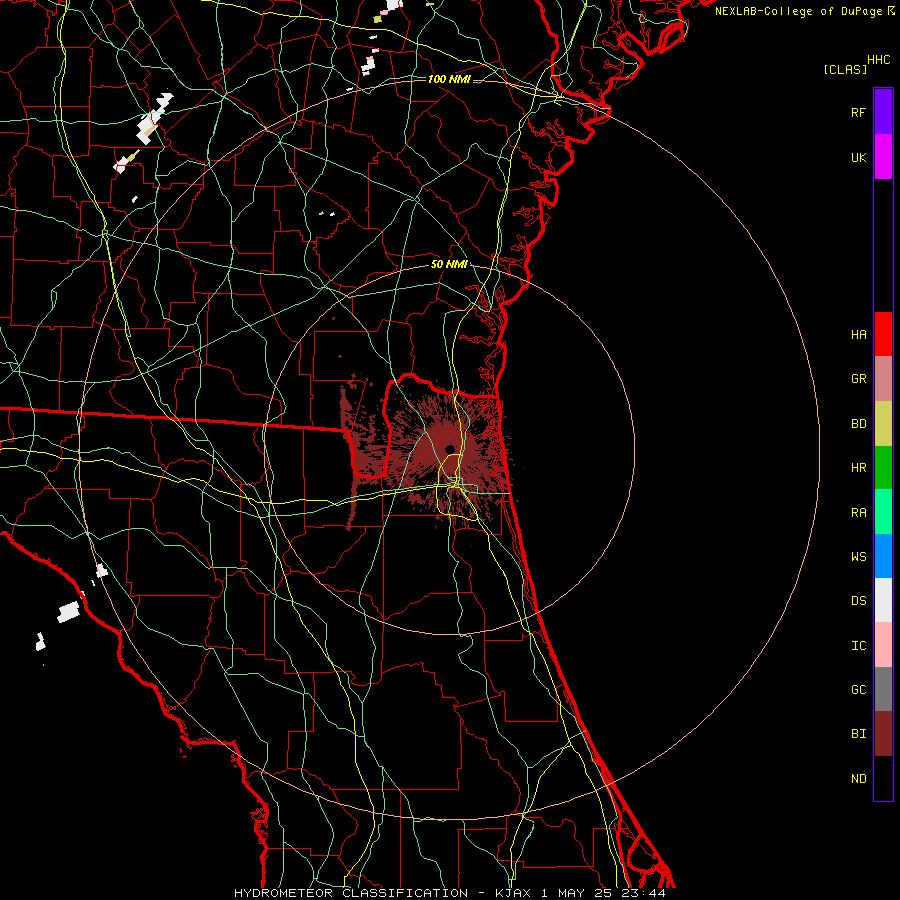Click the IC legend label
Viewport: 900px width, 900px height.
pyautogui.click(x=858, y=646)
